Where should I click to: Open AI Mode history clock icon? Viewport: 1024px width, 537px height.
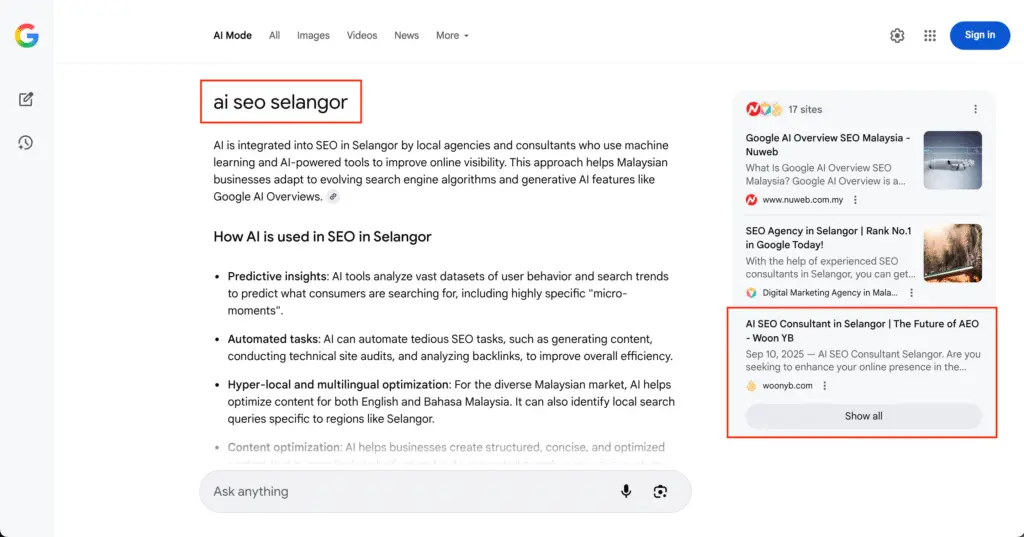click(x=25, y=142)
